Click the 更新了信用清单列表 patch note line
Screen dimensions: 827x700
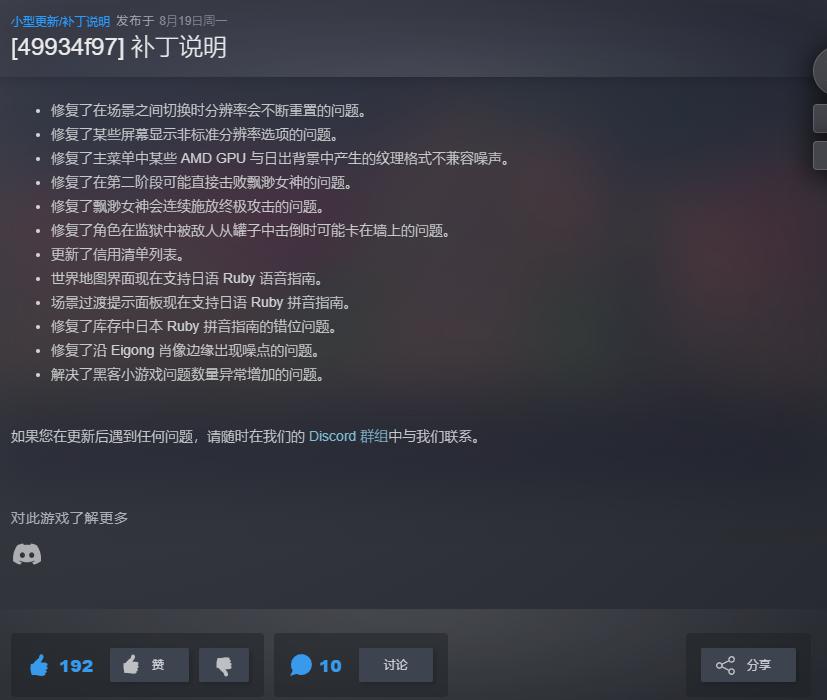pos(118,254)
